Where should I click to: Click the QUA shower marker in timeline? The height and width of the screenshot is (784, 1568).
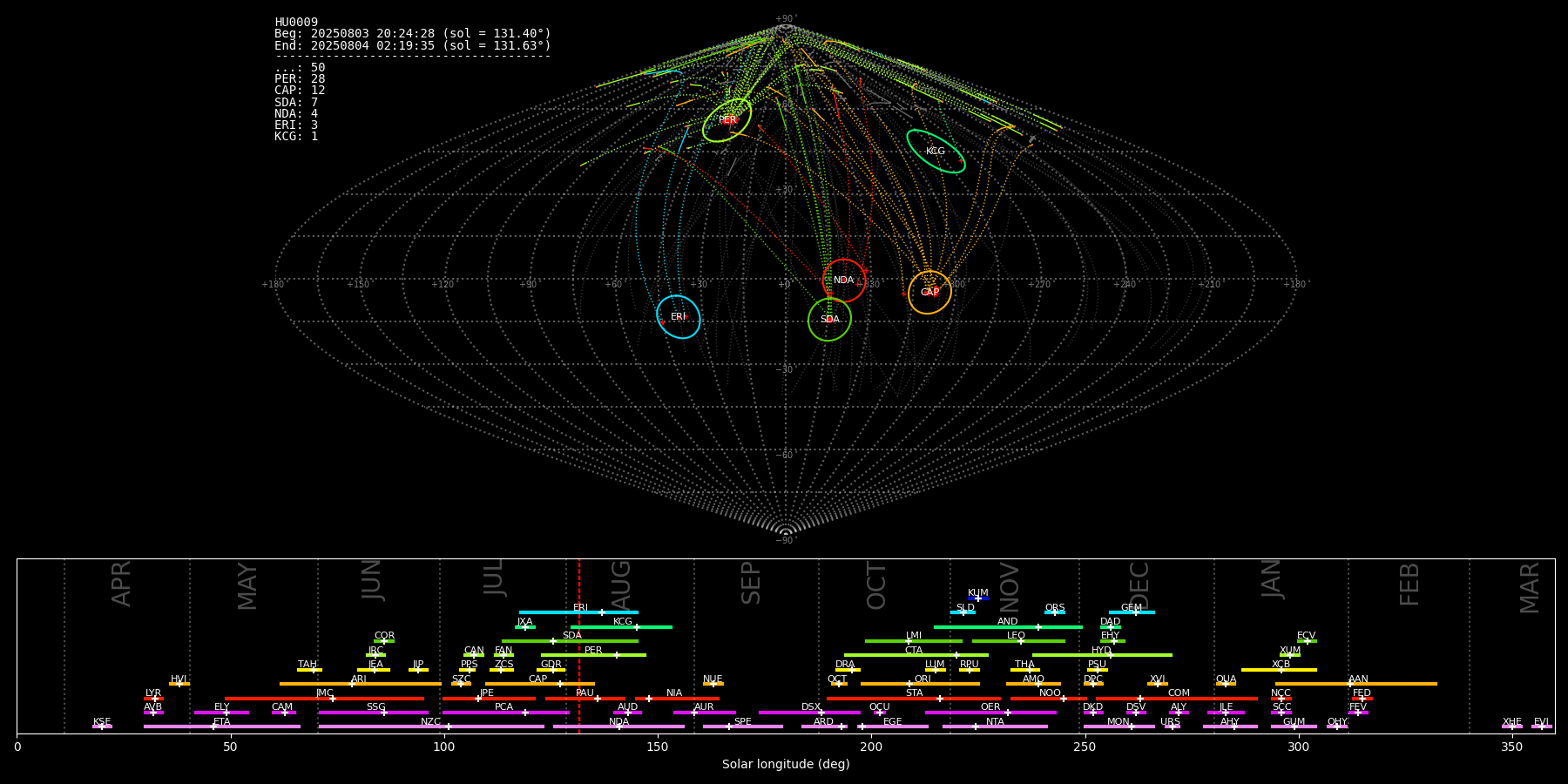point(1226,684)
